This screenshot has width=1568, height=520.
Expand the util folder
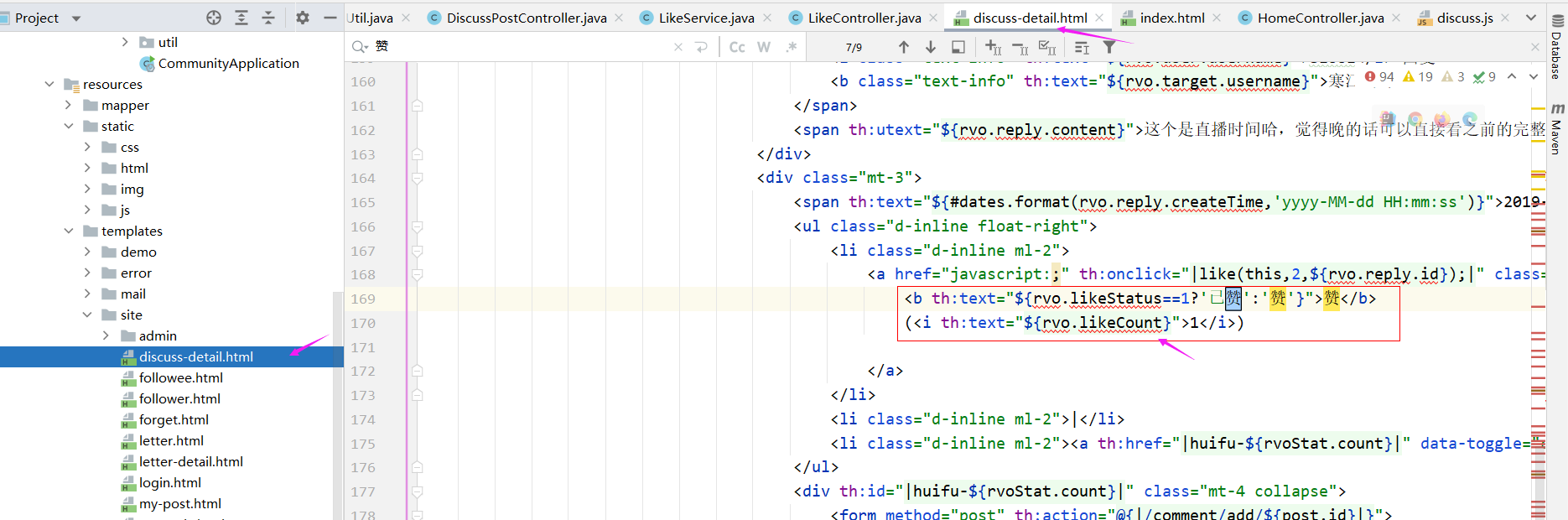pos(125,42)
